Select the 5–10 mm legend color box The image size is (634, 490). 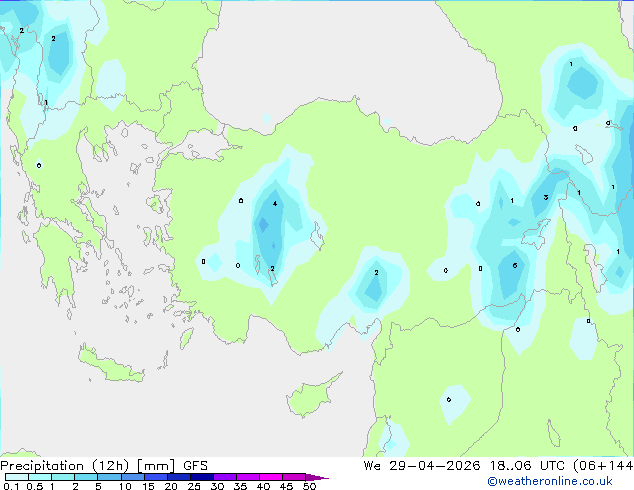[110, 477]
